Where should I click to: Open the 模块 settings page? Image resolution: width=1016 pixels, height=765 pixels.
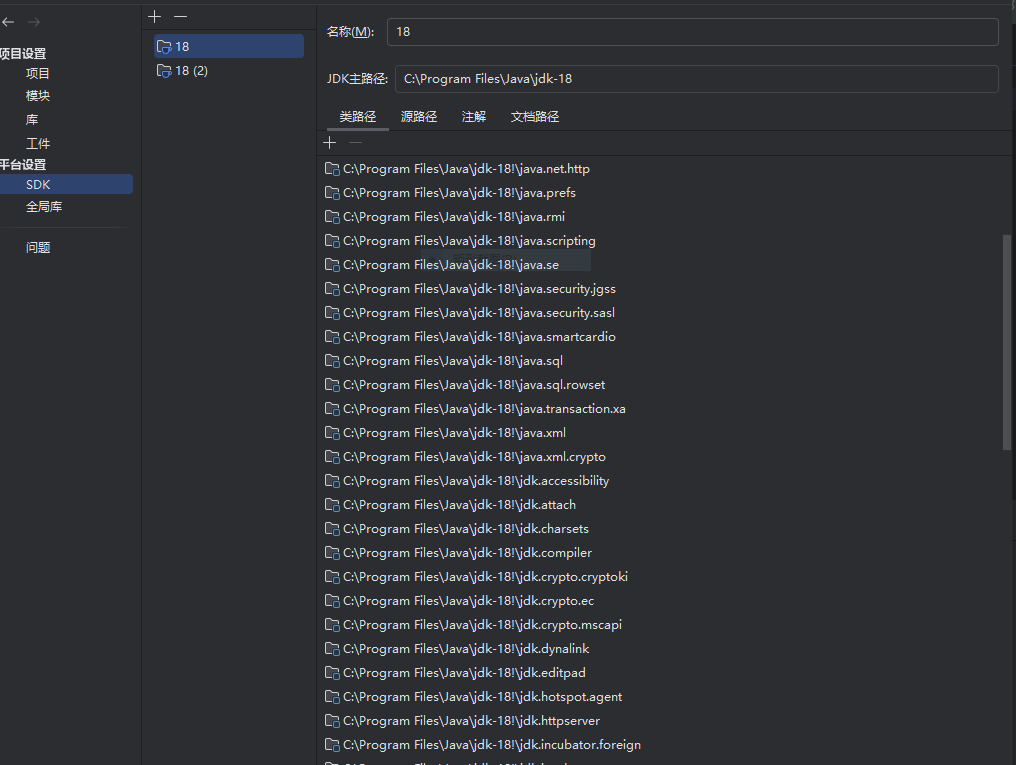[38, 96]
